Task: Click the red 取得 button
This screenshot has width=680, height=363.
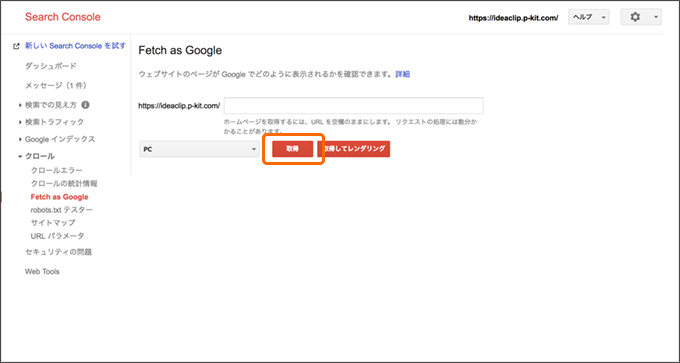Action: (x=292, y=149)
